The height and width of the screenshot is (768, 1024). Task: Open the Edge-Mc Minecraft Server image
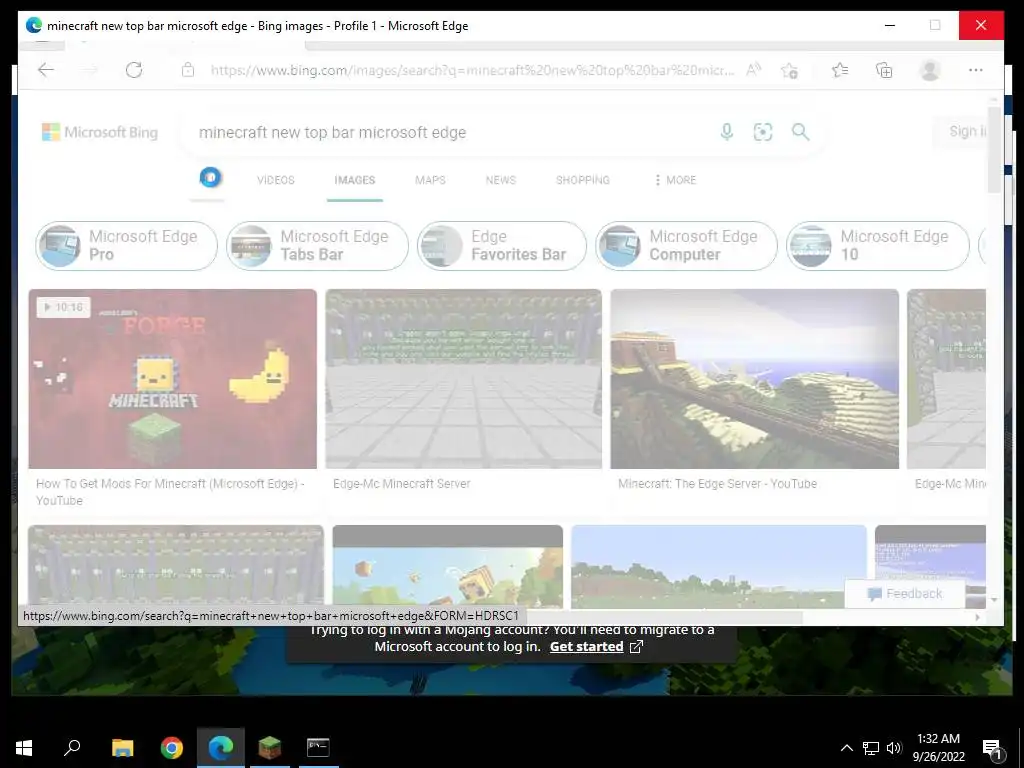[464, 379]
